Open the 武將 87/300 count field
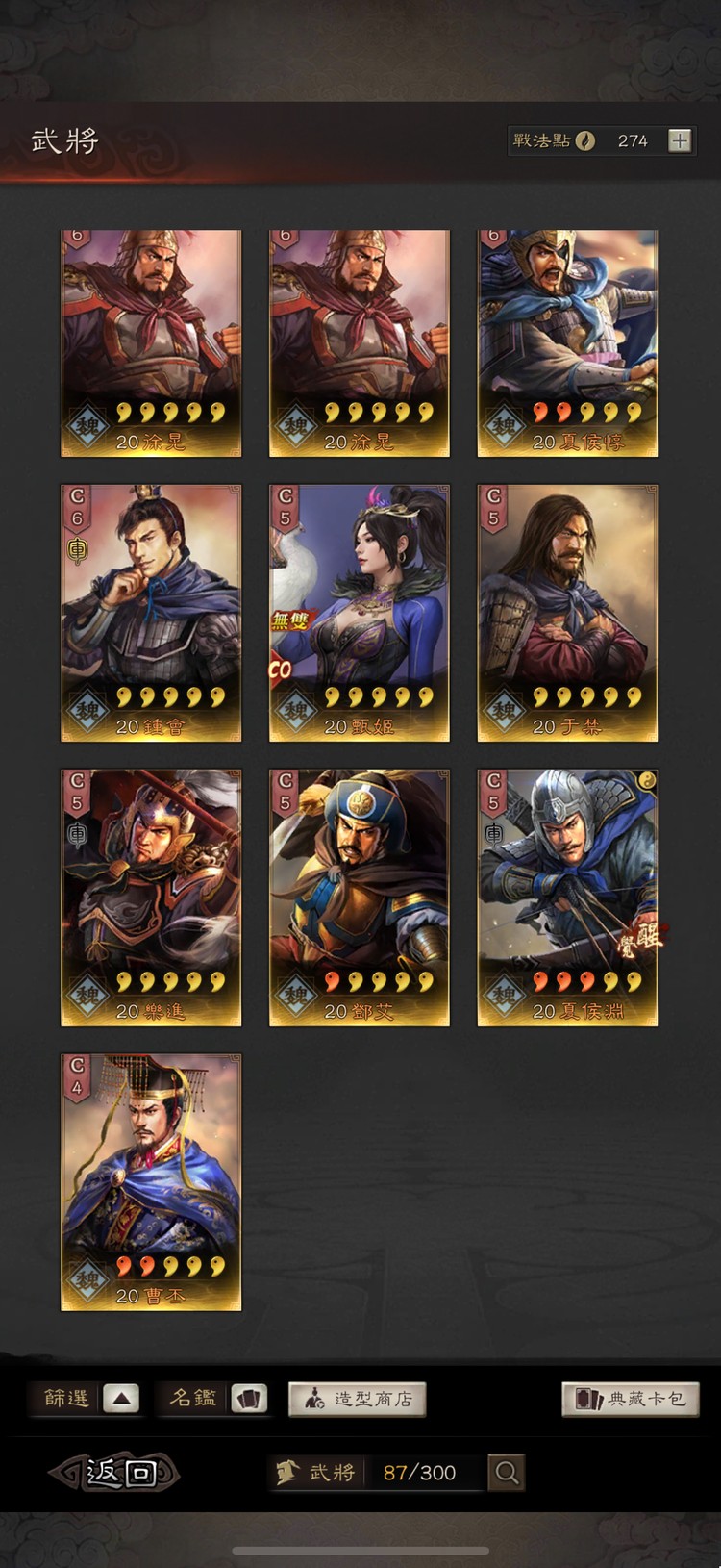The width and height of the screenshot is (721, 1568). pos(377,1472)
